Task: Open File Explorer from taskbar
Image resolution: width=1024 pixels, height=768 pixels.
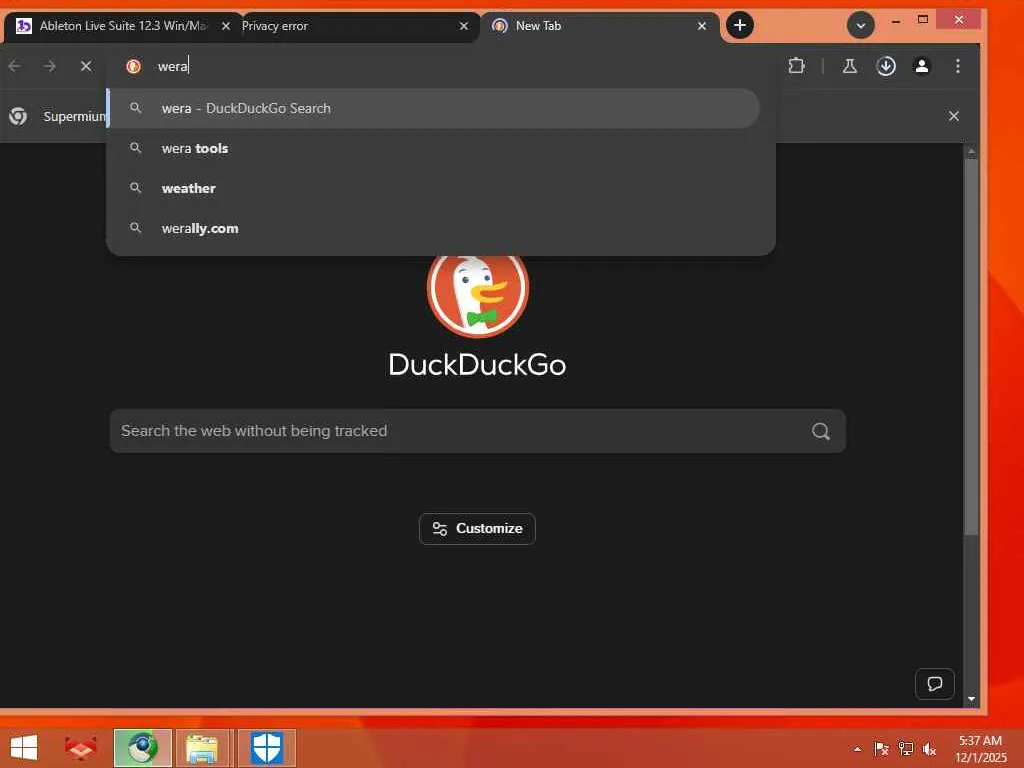Action: pos(203,748)
